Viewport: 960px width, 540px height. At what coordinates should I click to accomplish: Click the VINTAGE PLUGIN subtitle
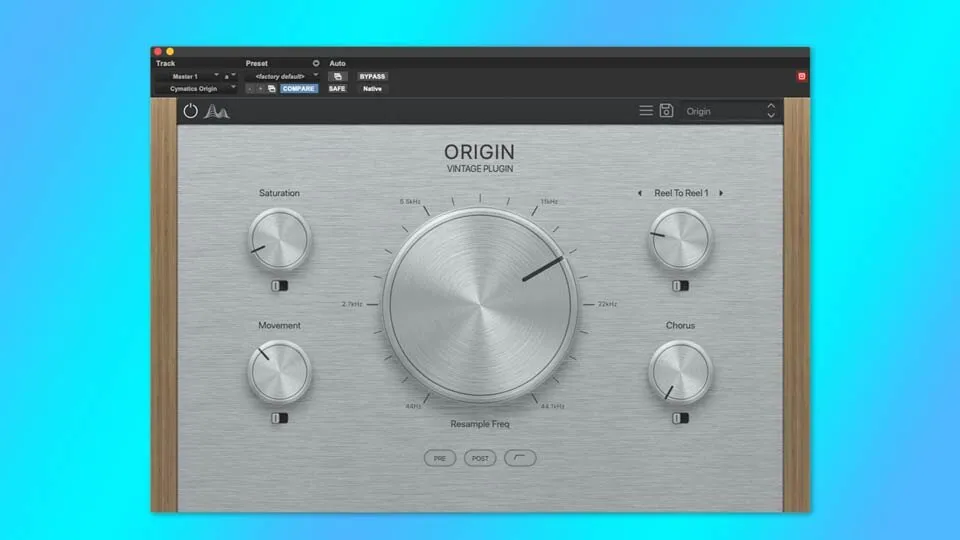pyautogui.click(x=480, y=168)
